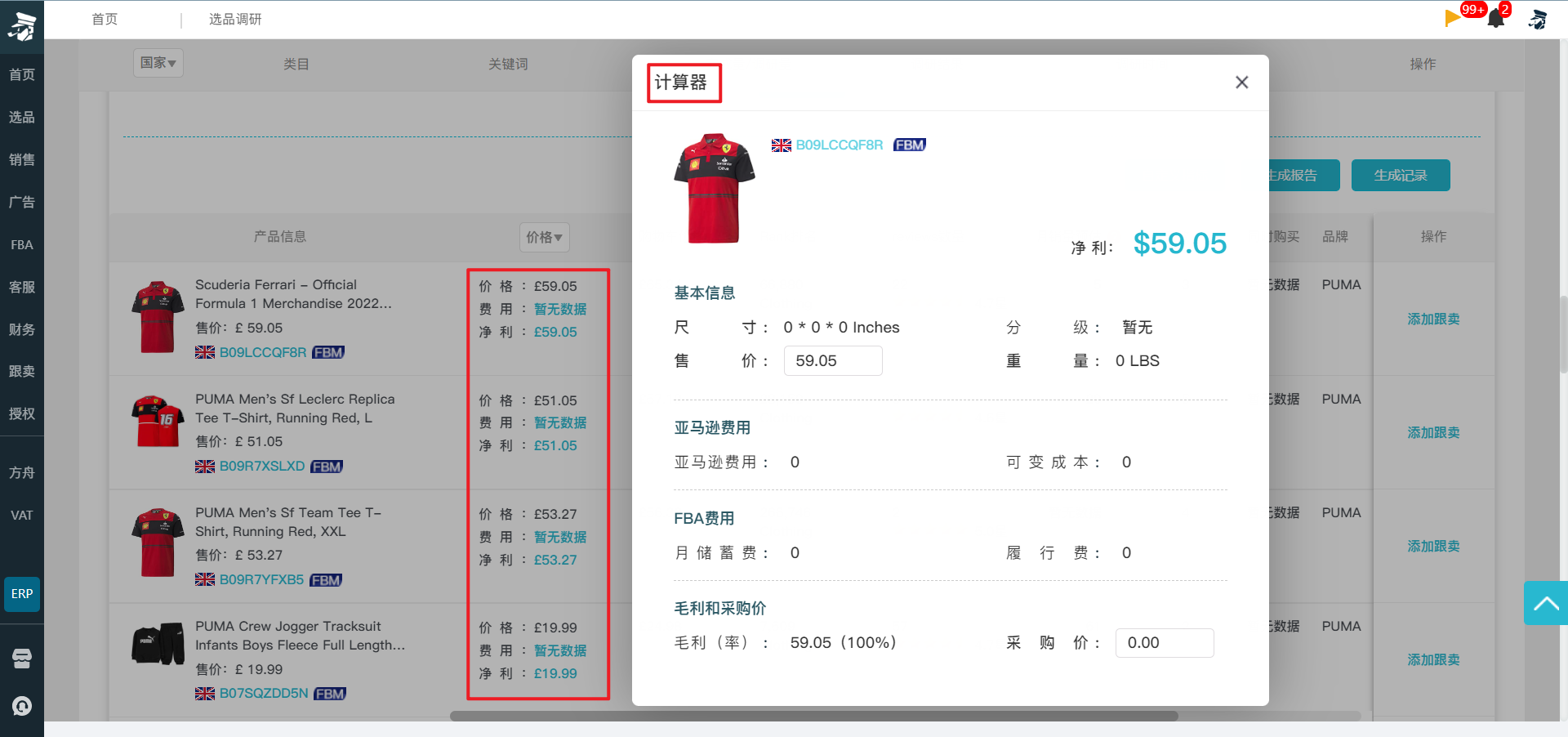Open 广告 in sidebar
Image resolution: width=1568 pixels, height=737 pixels.
(22, 202)
